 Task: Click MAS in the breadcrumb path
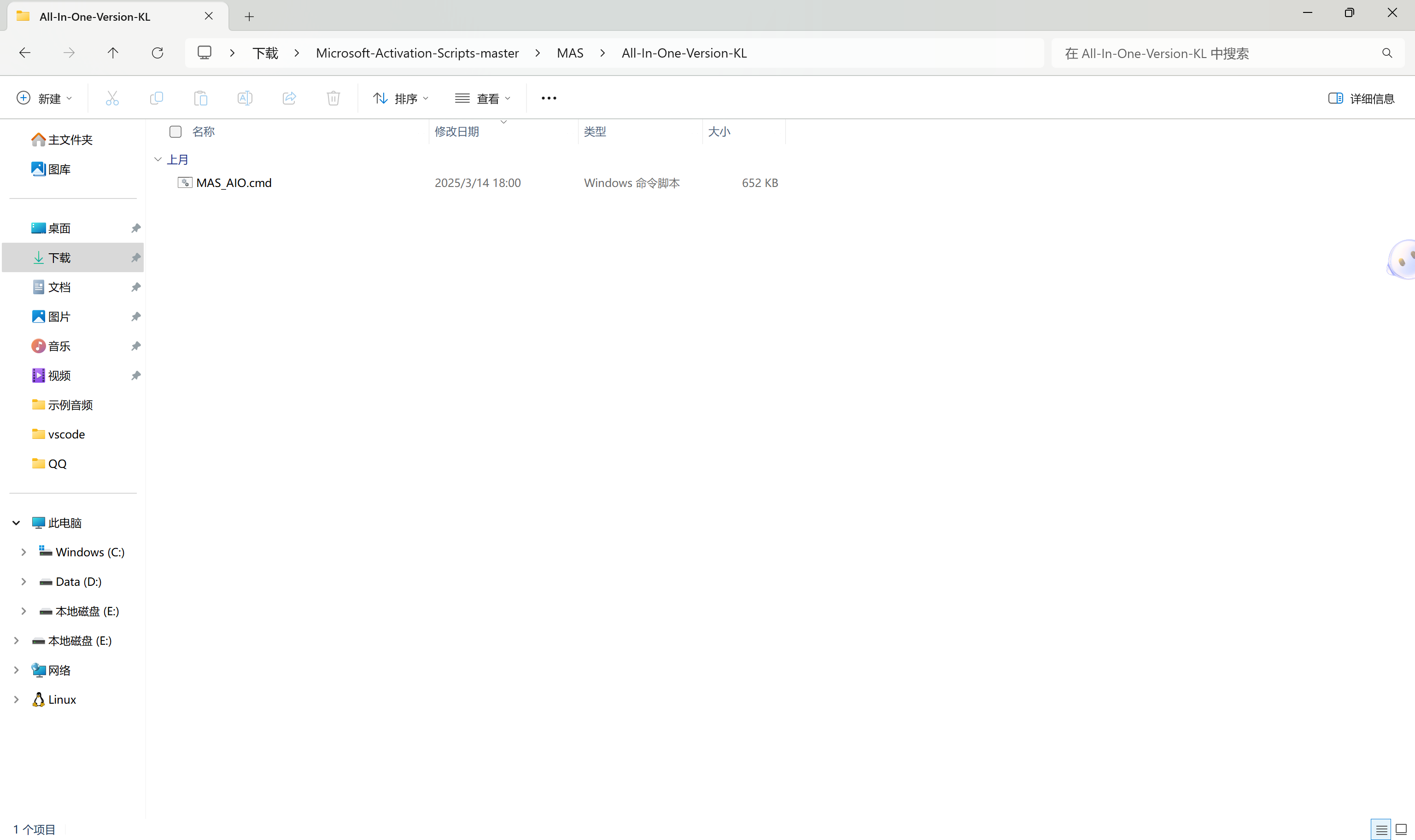570,52
